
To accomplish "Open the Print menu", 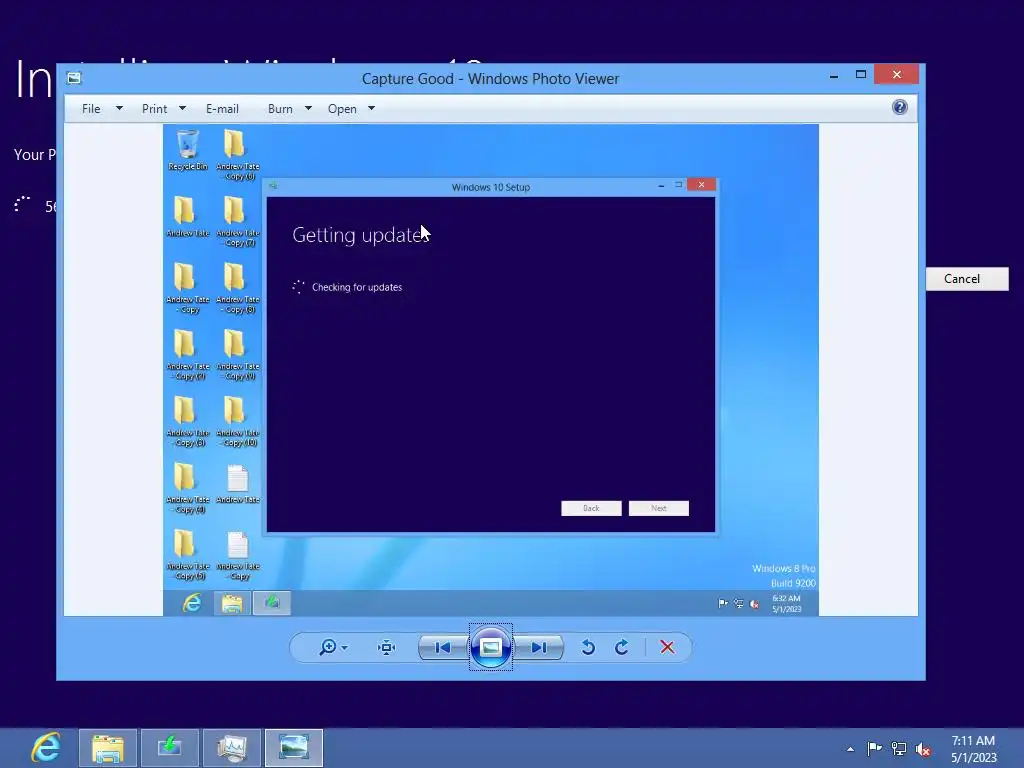I will click(x=154, y=109).
